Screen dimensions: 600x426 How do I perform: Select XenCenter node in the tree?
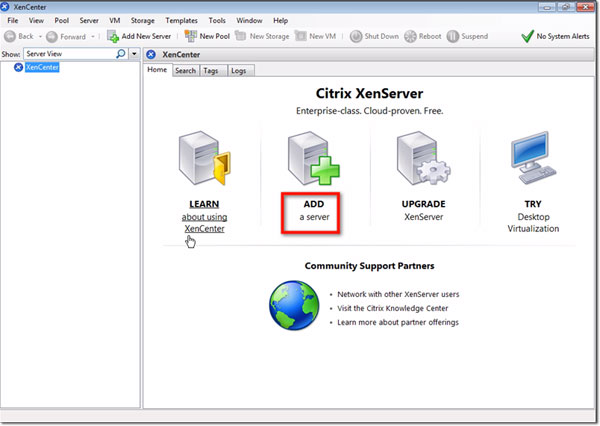click(42, 67)
